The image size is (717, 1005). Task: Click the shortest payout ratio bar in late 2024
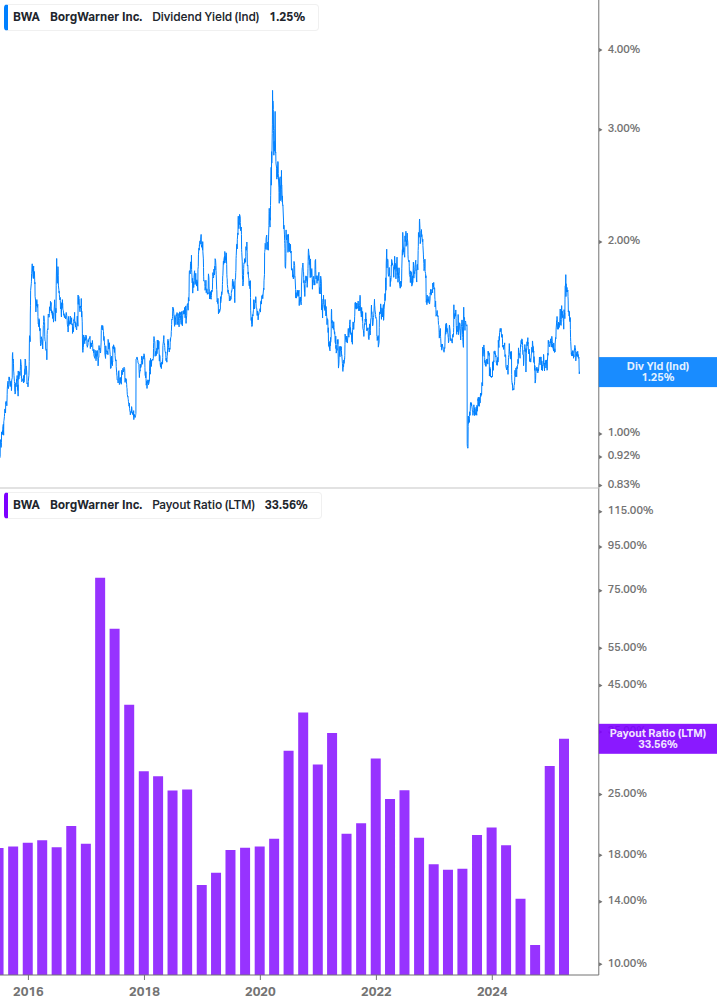(535, 960)
